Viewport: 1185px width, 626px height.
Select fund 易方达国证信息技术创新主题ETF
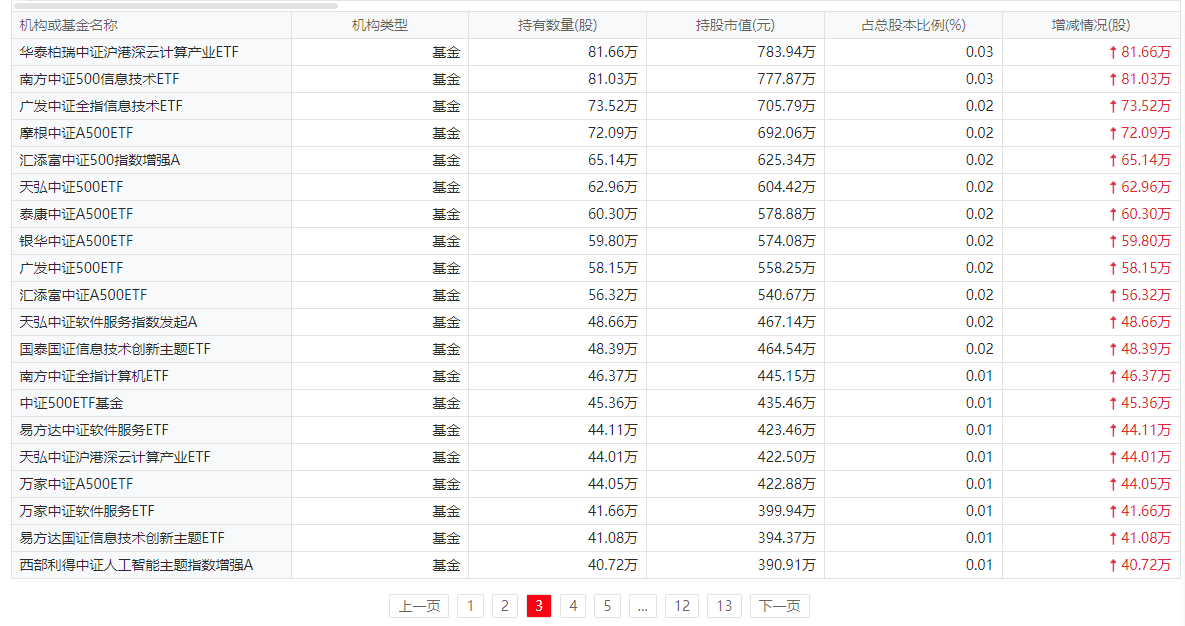click(x=122, y=538)
